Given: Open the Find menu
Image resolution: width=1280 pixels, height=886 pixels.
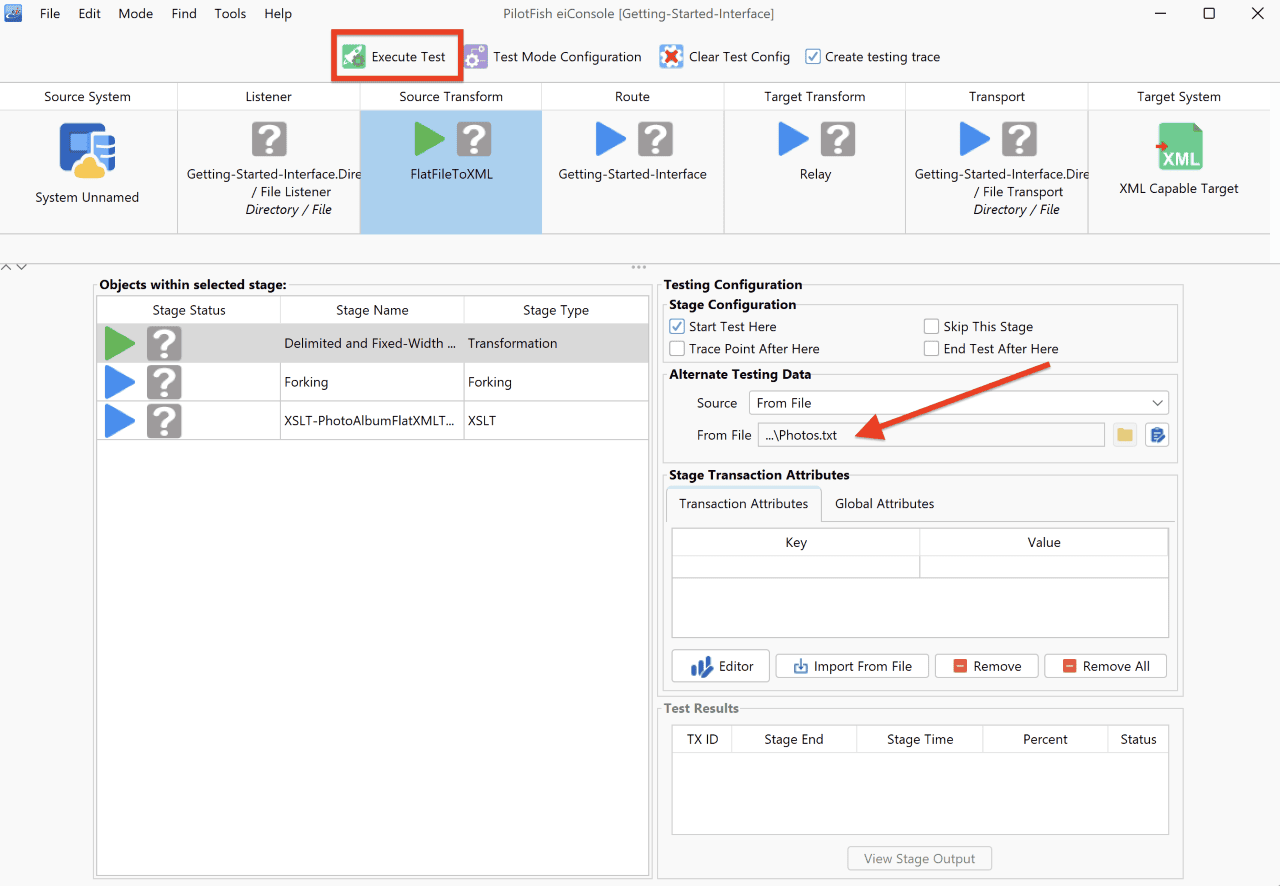Looking at the screenshot, I should [184, 14].
